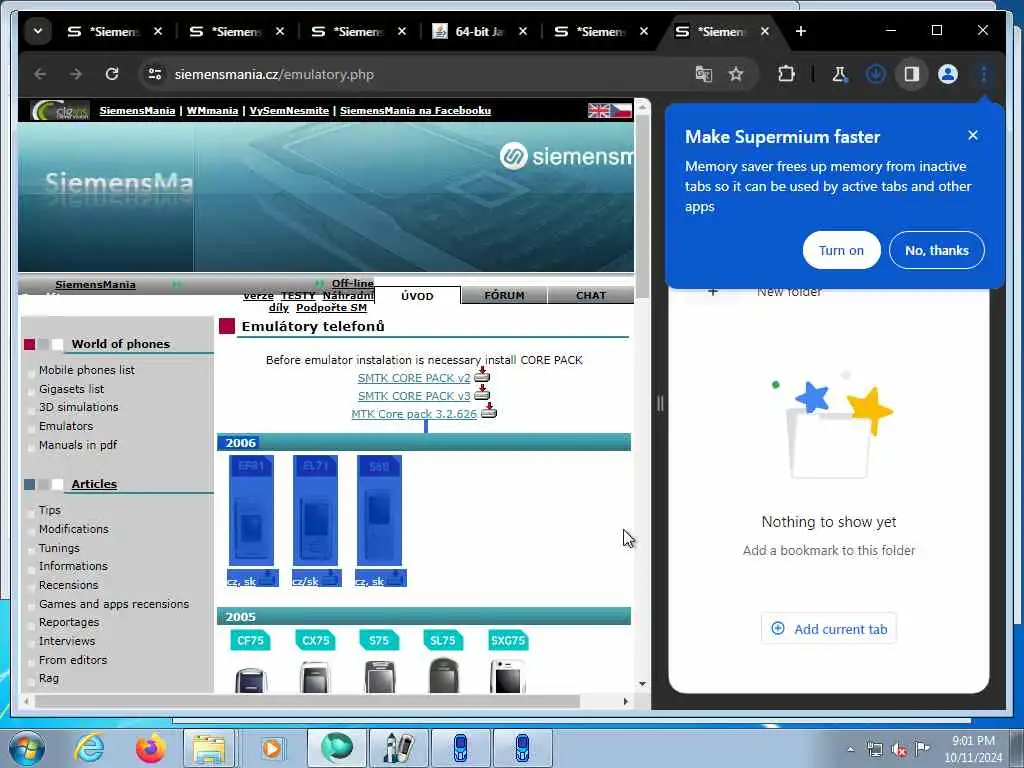Click the TESTY menu link
Image resolution: width=1024 pixels, height=768 pixels.
[298, 295]
